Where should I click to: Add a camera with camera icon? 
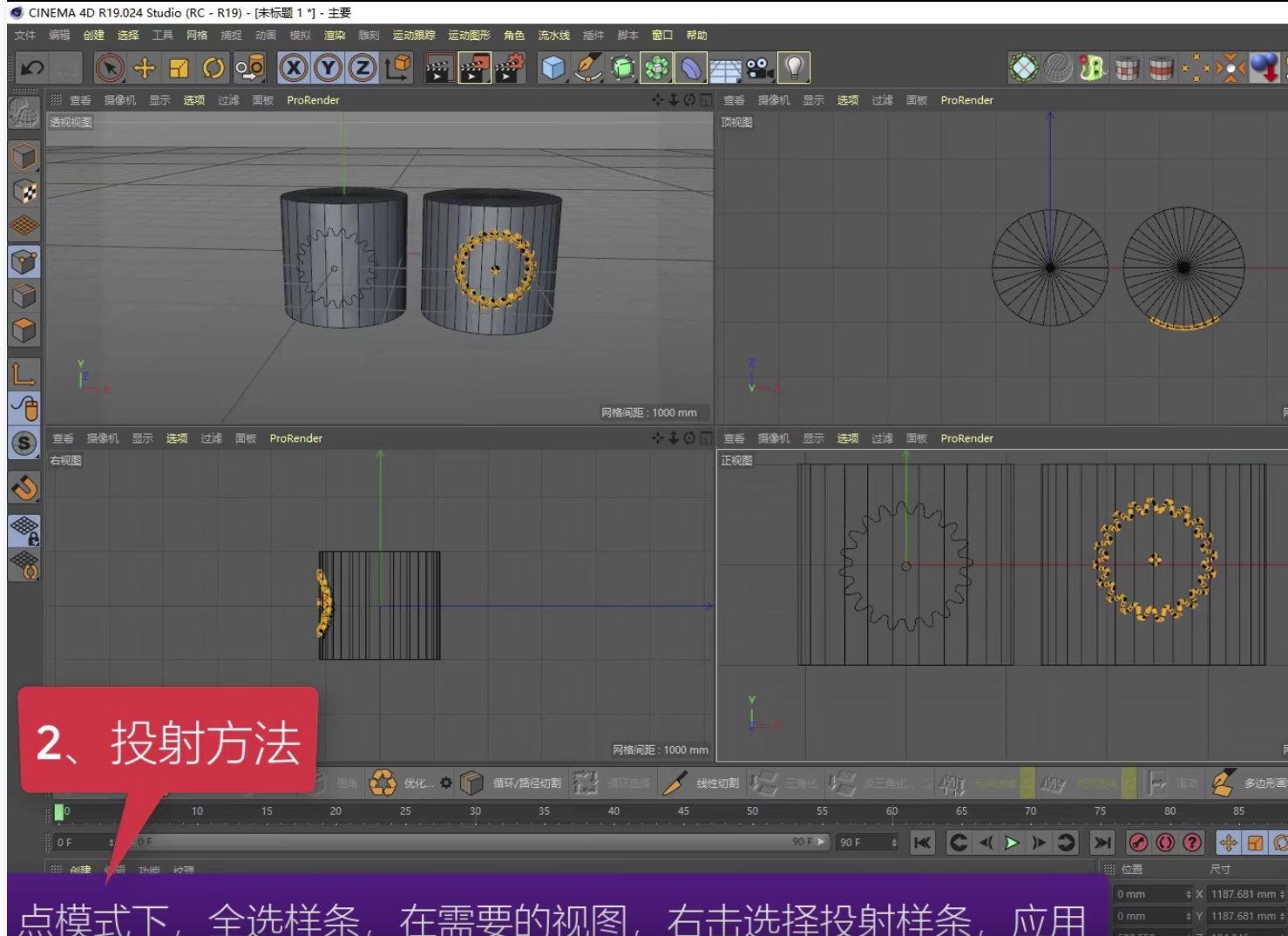(x=759, y=68)
